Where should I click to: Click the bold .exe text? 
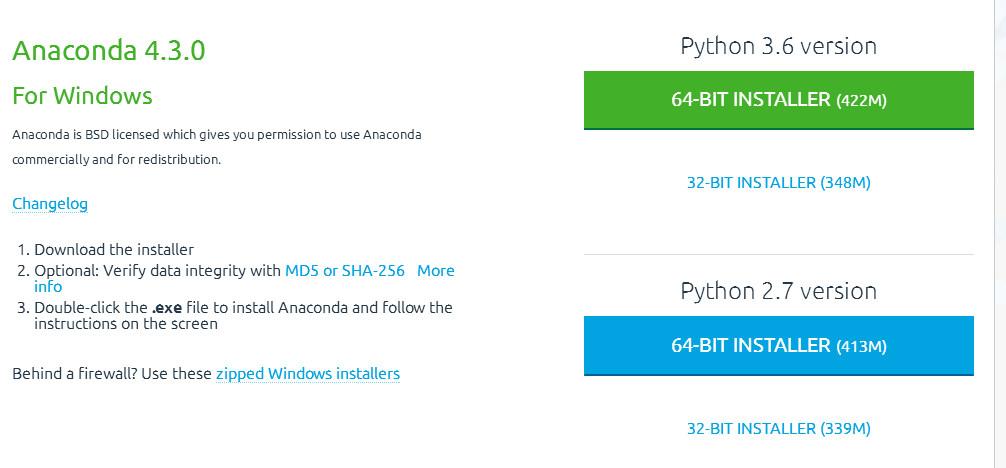point(166,308)
